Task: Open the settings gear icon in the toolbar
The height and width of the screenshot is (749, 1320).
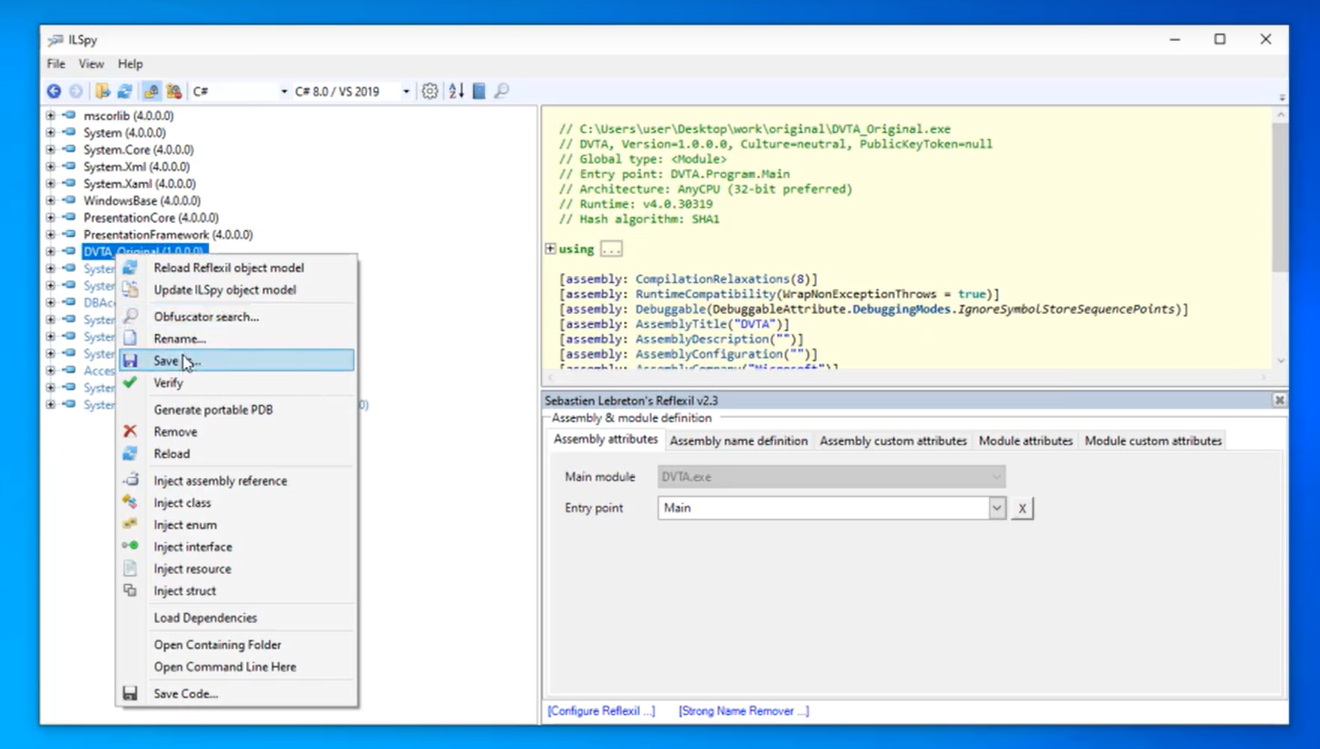Action: click(x=430, y=91)
